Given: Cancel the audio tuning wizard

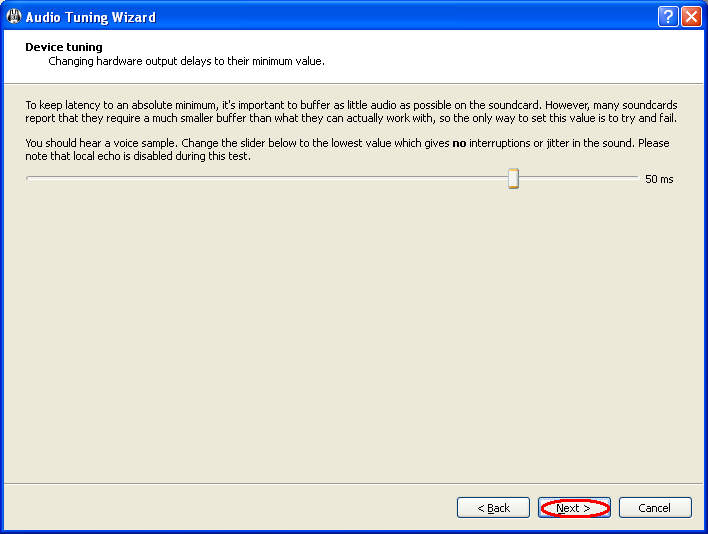Looking at the screenshot, I should pos(655,508).
